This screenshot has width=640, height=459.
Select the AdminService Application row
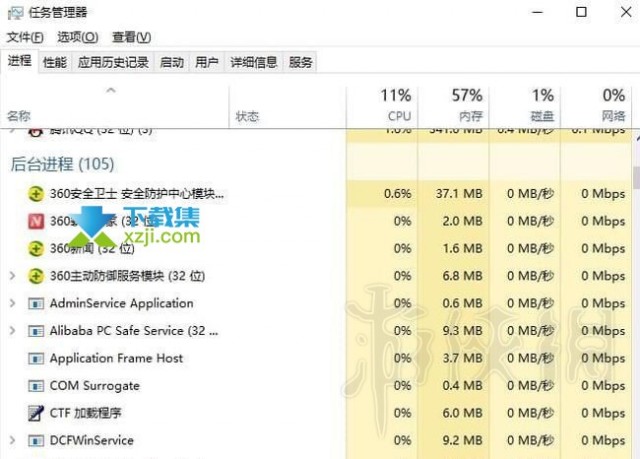[316, 304]
